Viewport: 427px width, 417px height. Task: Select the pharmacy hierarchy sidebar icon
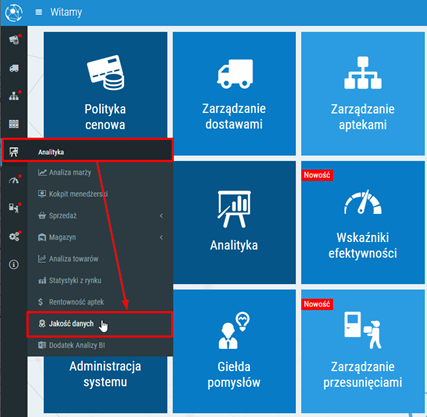(x=14, y=96)
